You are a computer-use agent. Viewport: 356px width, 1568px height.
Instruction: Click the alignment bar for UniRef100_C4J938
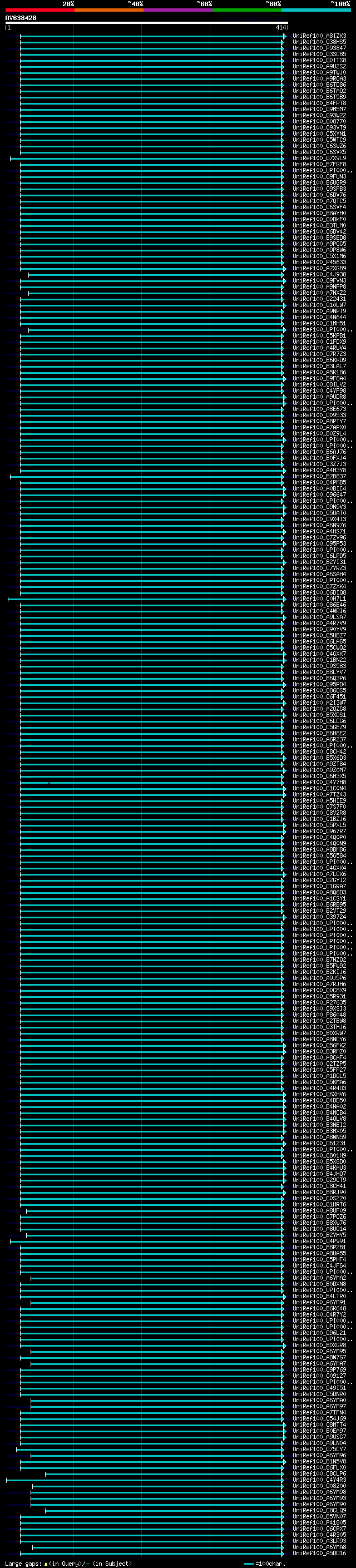point(156,275)
